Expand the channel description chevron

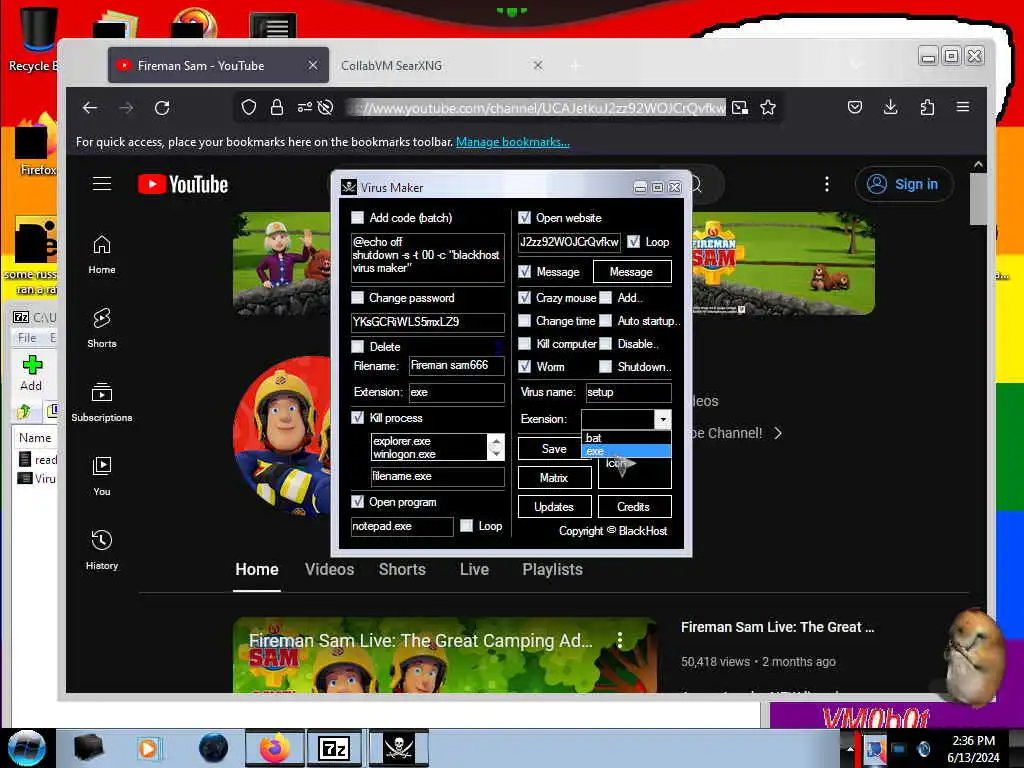pos(777,433)
